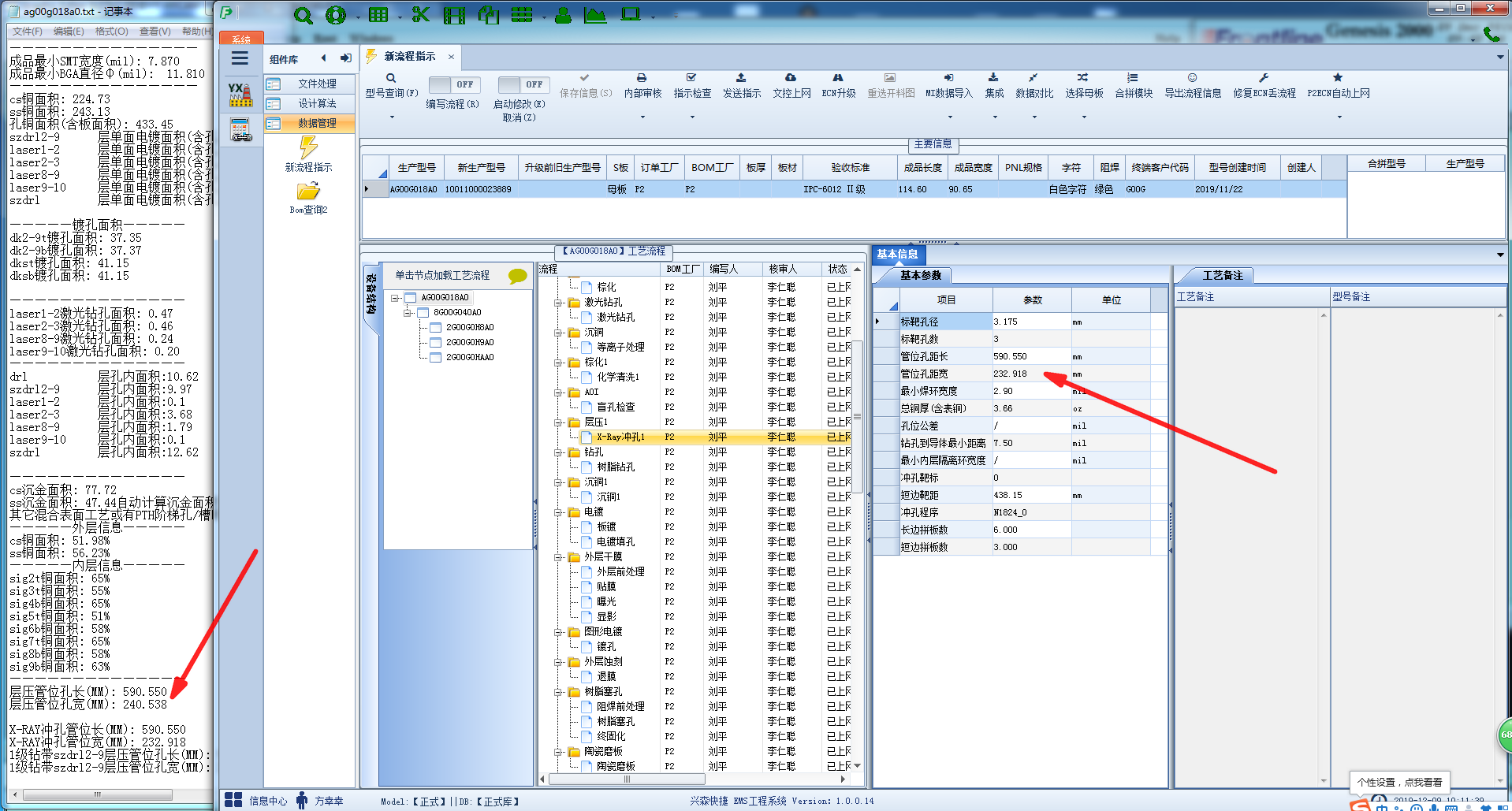The image size is (1512, 811).
Task: Switch to the 系统 ribbon tab
Action: pos(241,39)
